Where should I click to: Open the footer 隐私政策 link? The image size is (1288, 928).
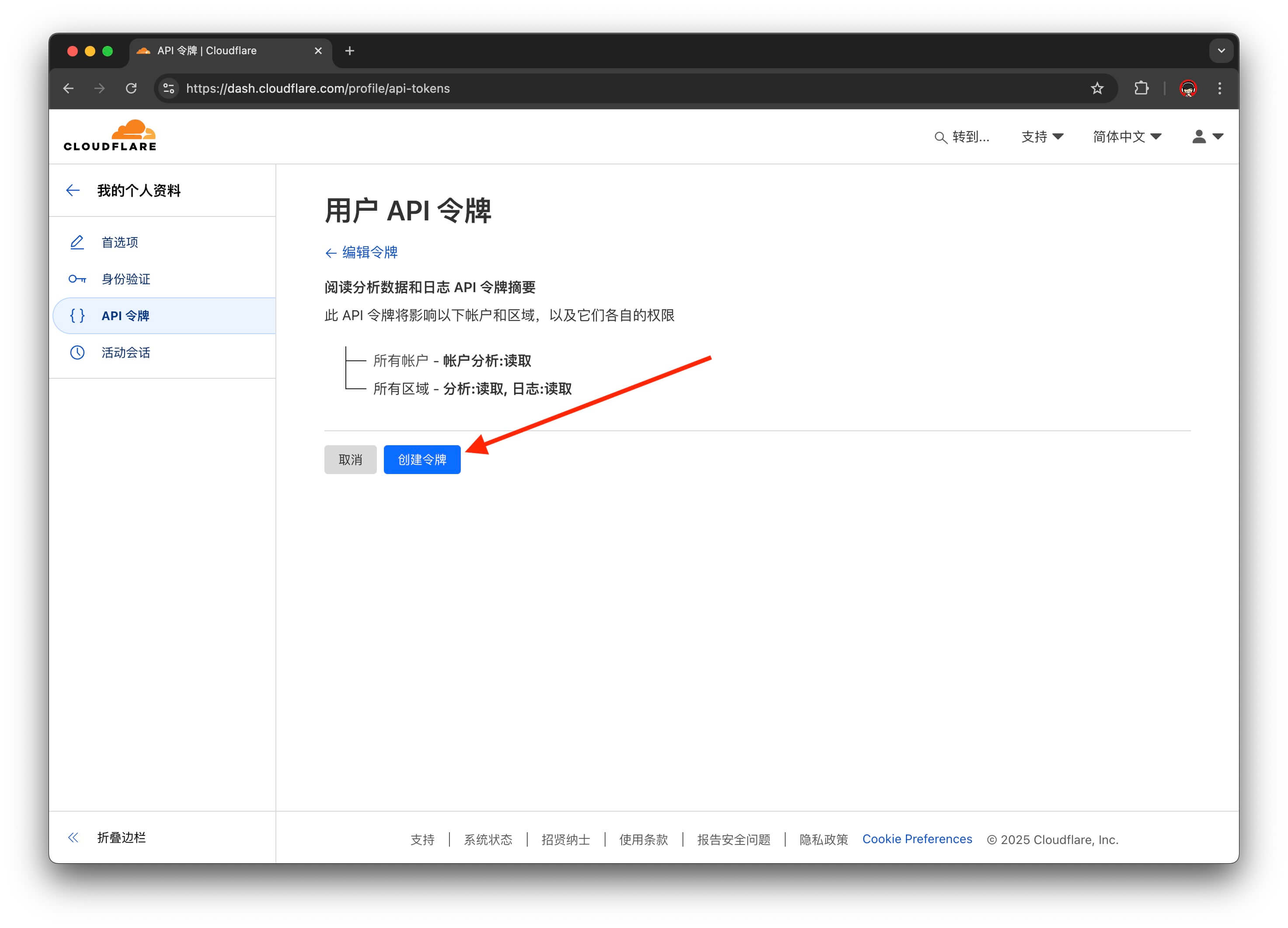823,839
